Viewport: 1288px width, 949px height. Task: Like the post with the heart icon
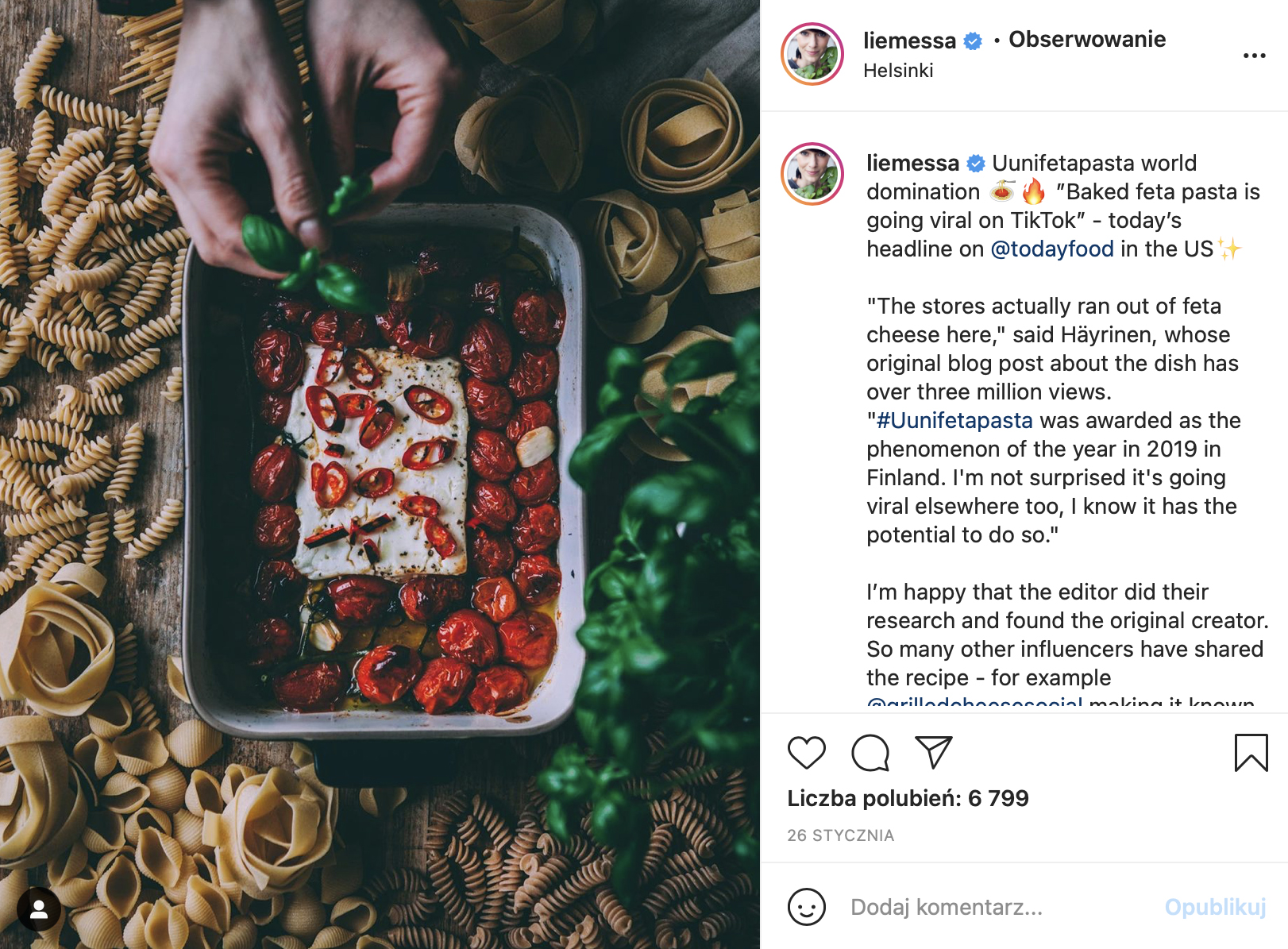pos(806,752)
